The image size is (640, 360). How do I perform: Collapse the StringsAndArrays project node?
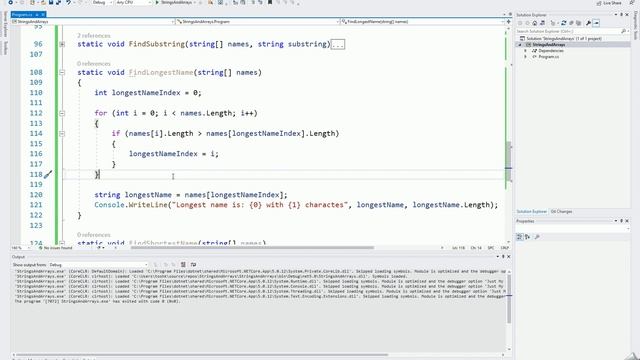520,44
